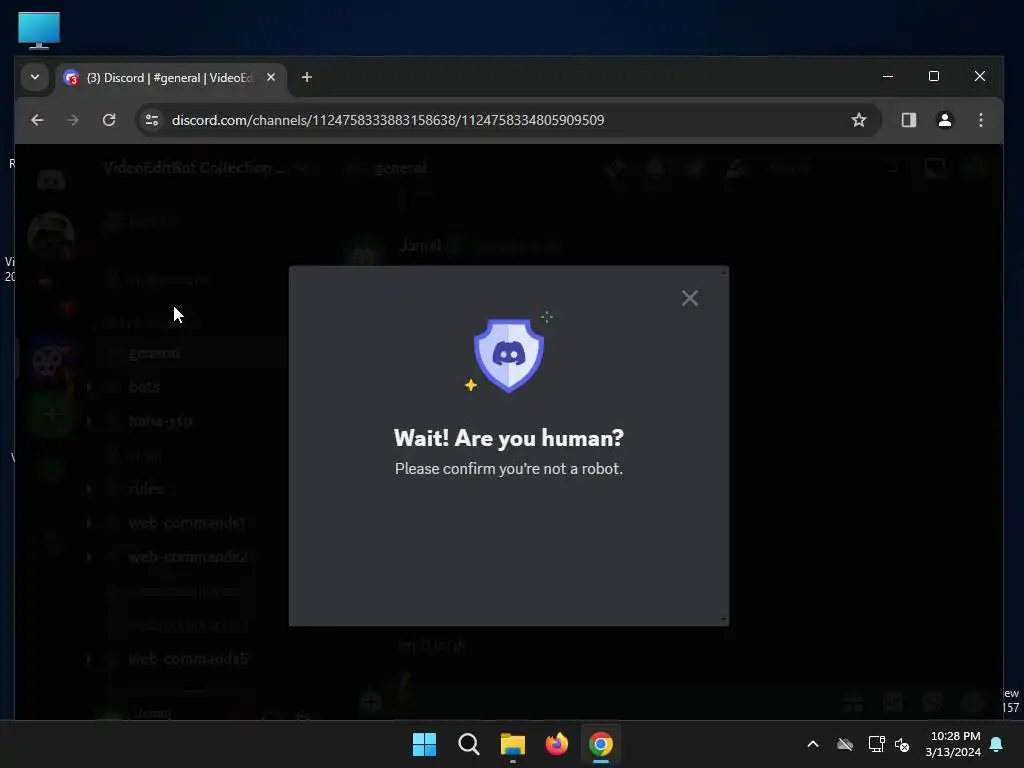Open the Windows notification bell
This screenshot has height=768, width=1024.
point(997,744)
